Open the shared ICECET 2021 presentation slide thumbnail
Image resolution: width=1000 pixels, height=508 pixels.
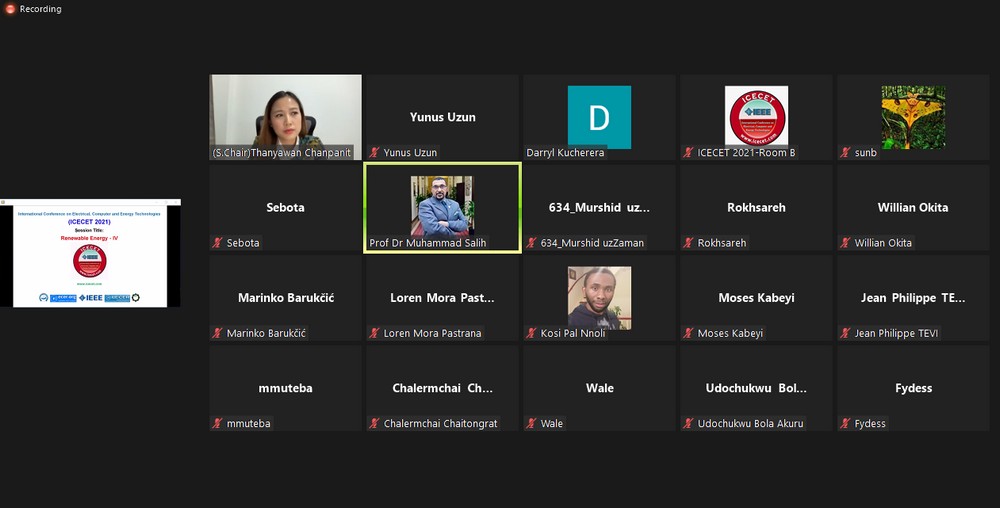[90, 254]
